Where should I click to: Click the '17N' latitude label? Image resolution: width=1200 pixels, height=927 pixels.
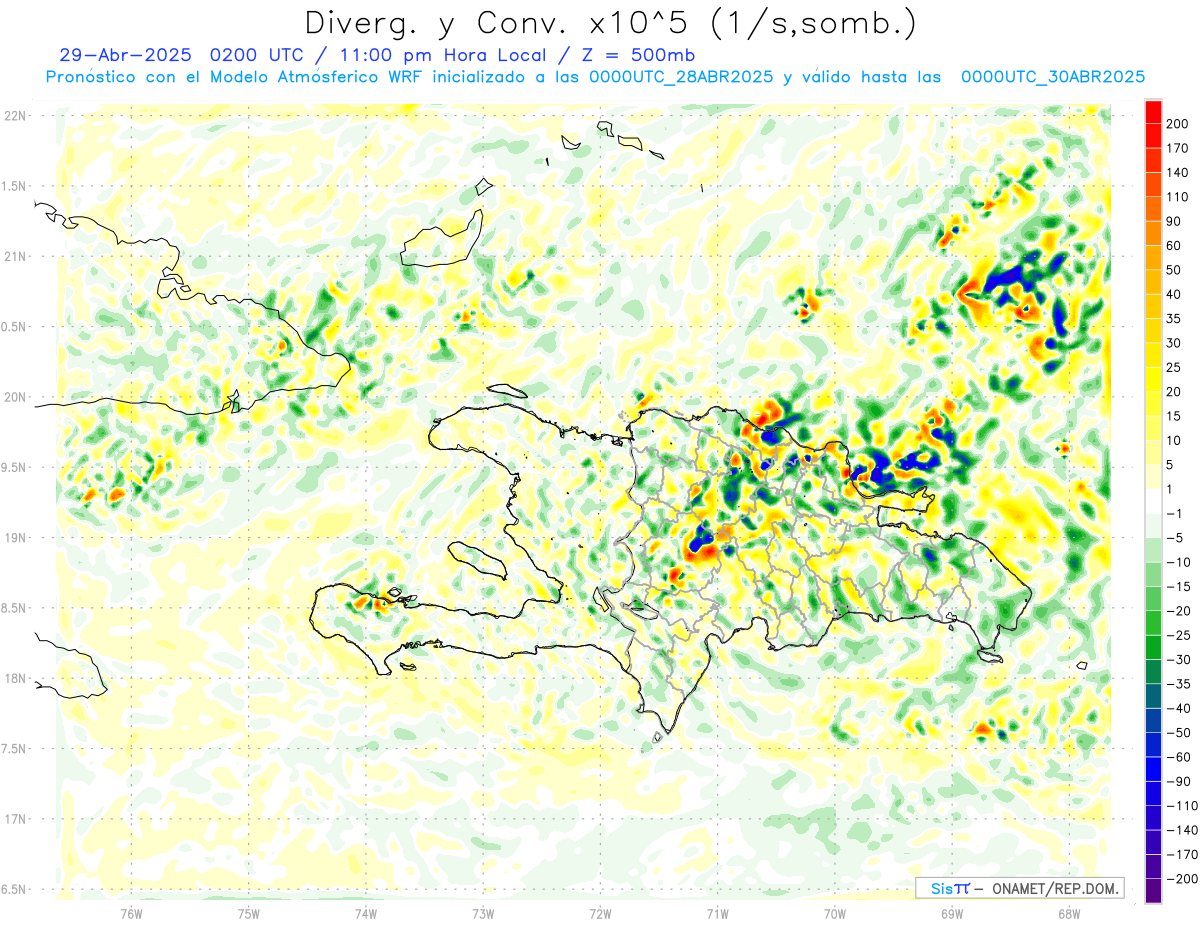coord(16,819)
